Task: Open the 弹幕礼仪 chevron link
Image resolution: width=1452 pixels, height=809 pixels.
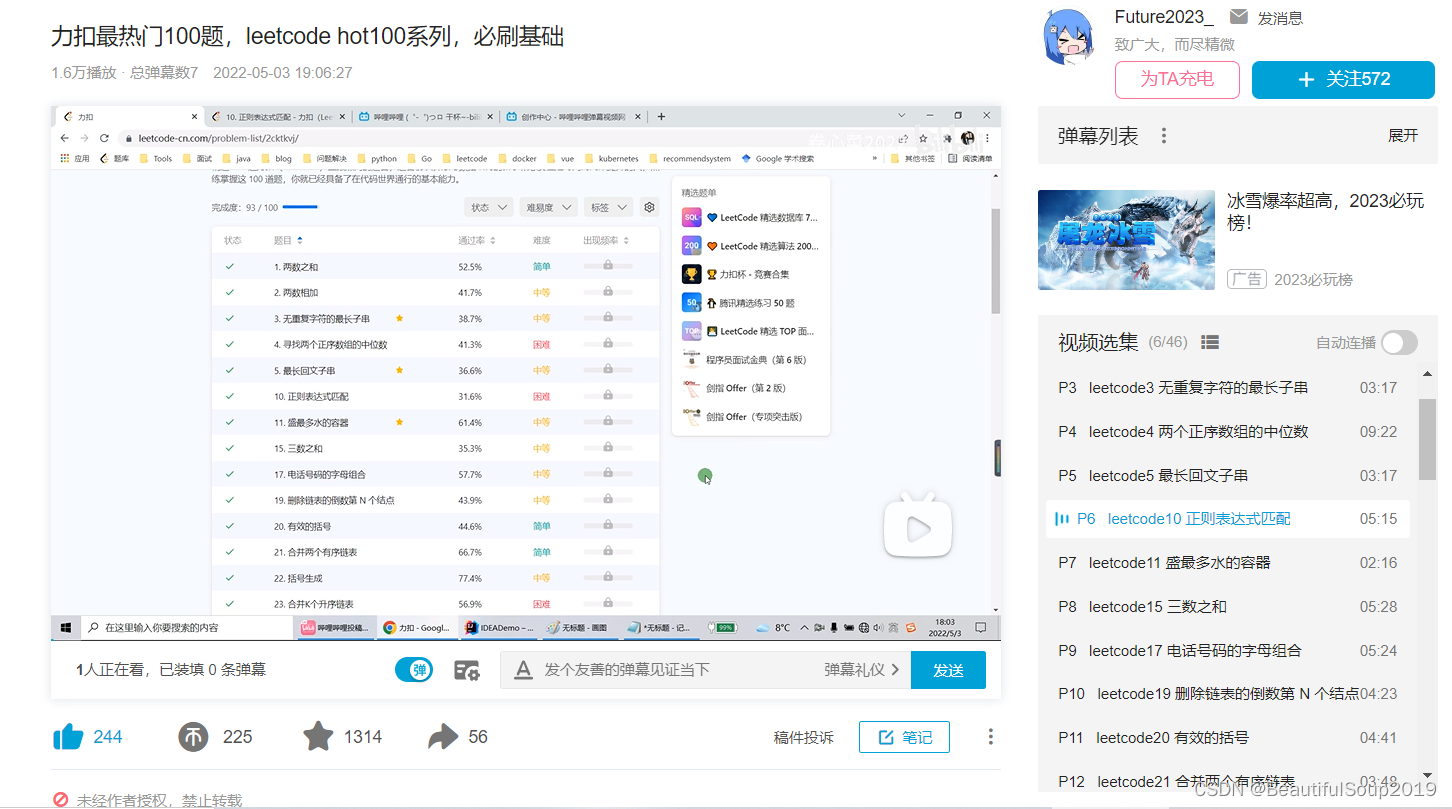Action: 862,670
